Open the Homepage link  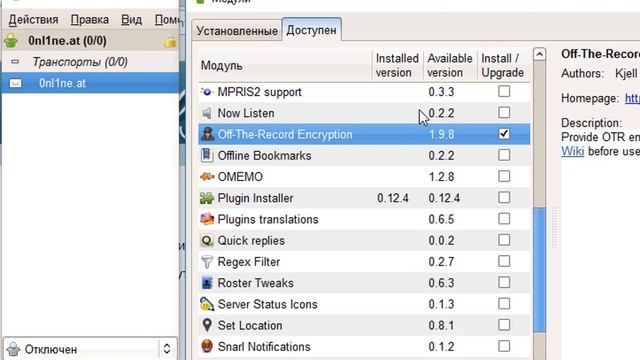pyautogui.click(x=632, y=98)
